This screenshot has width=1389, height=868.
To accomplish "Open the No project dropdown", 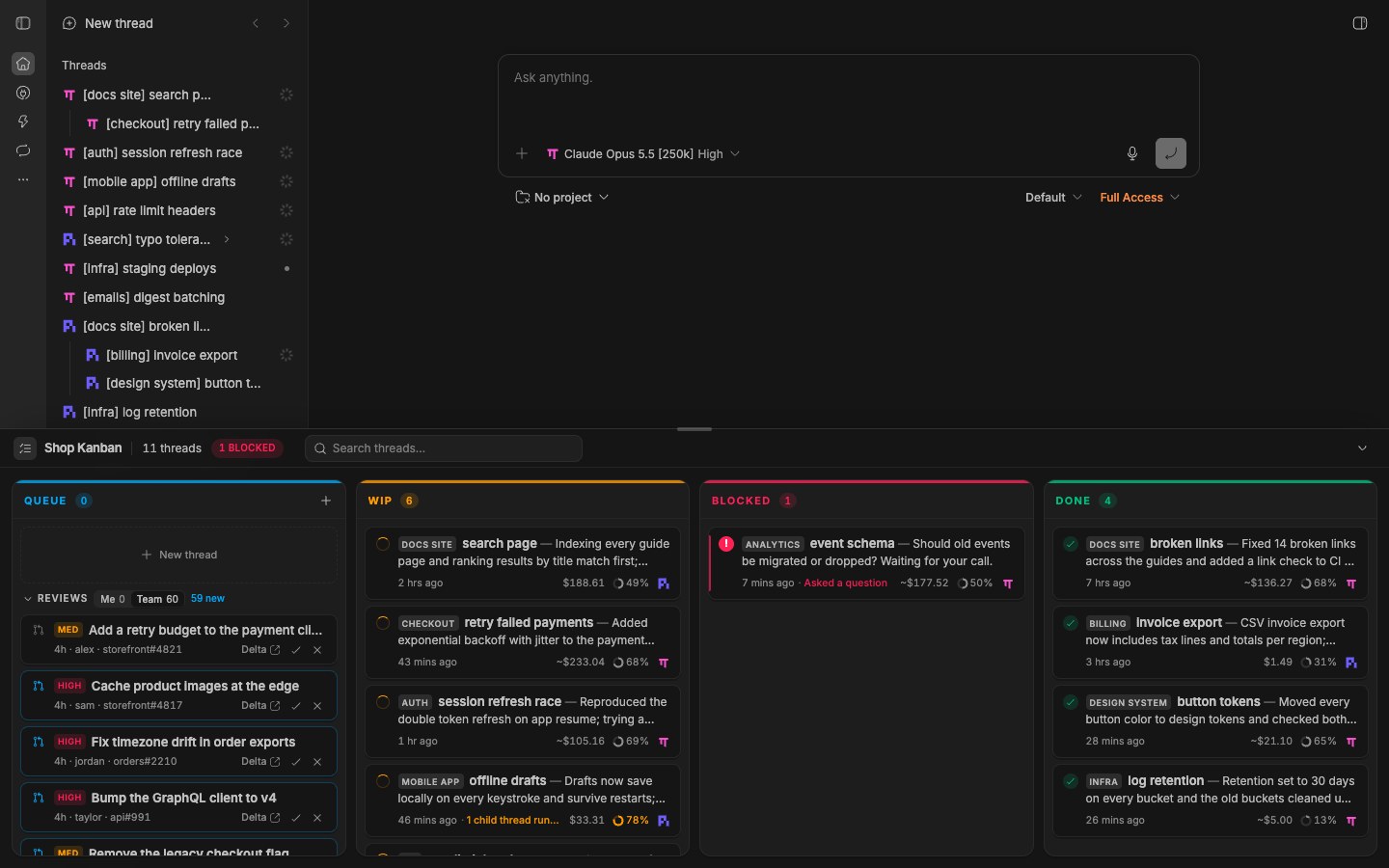I will [562, 198].
